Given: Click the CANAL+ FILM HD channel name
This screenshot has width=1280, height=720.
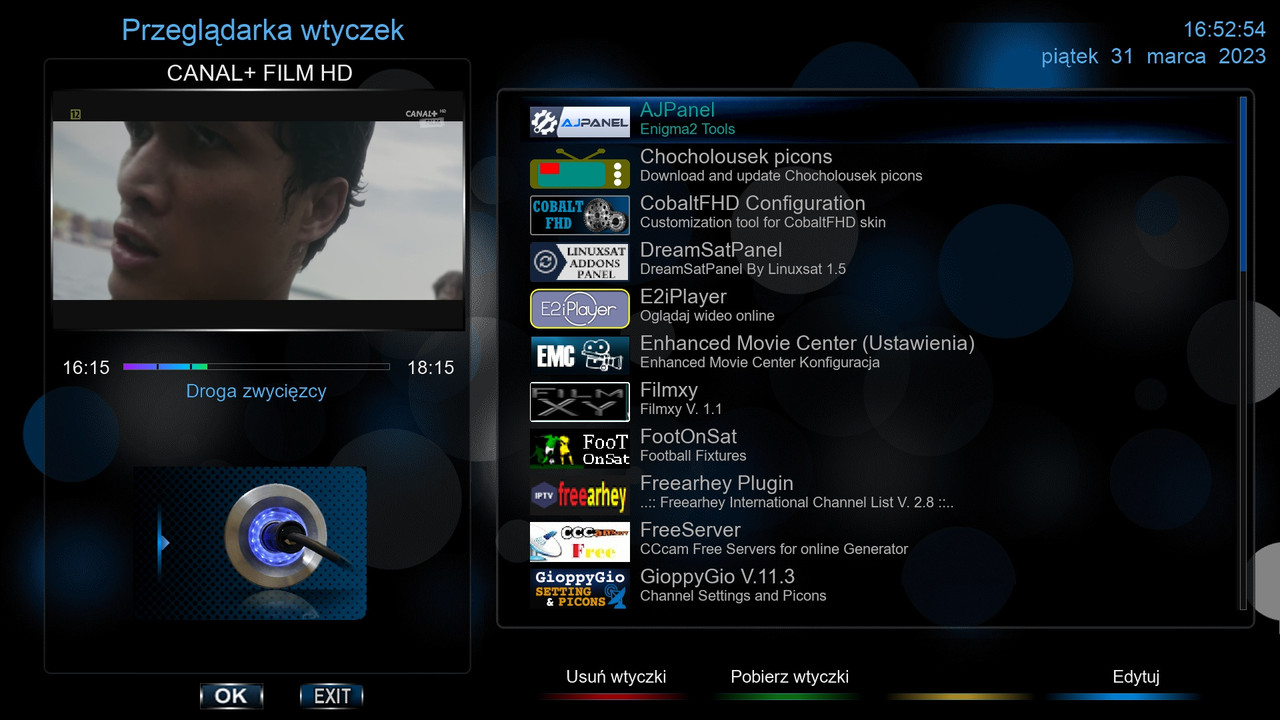Looking at the screenshot, I should [x=259, y=74].
